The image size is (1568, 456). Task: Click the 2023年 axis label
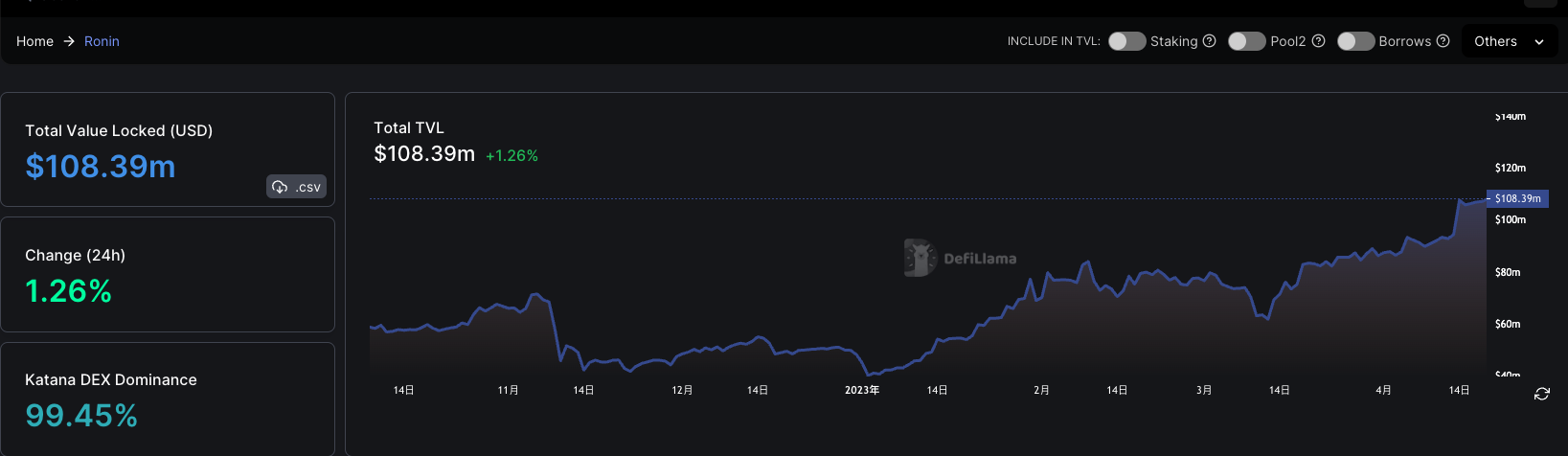click(862, 390)
